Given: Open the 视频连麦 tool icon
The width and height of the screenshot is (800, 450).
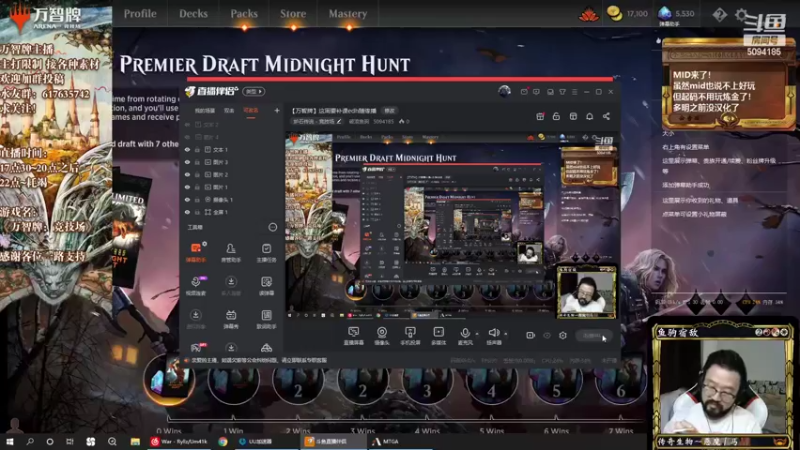Looking at the screenshot, I should (x=195, y=286).
